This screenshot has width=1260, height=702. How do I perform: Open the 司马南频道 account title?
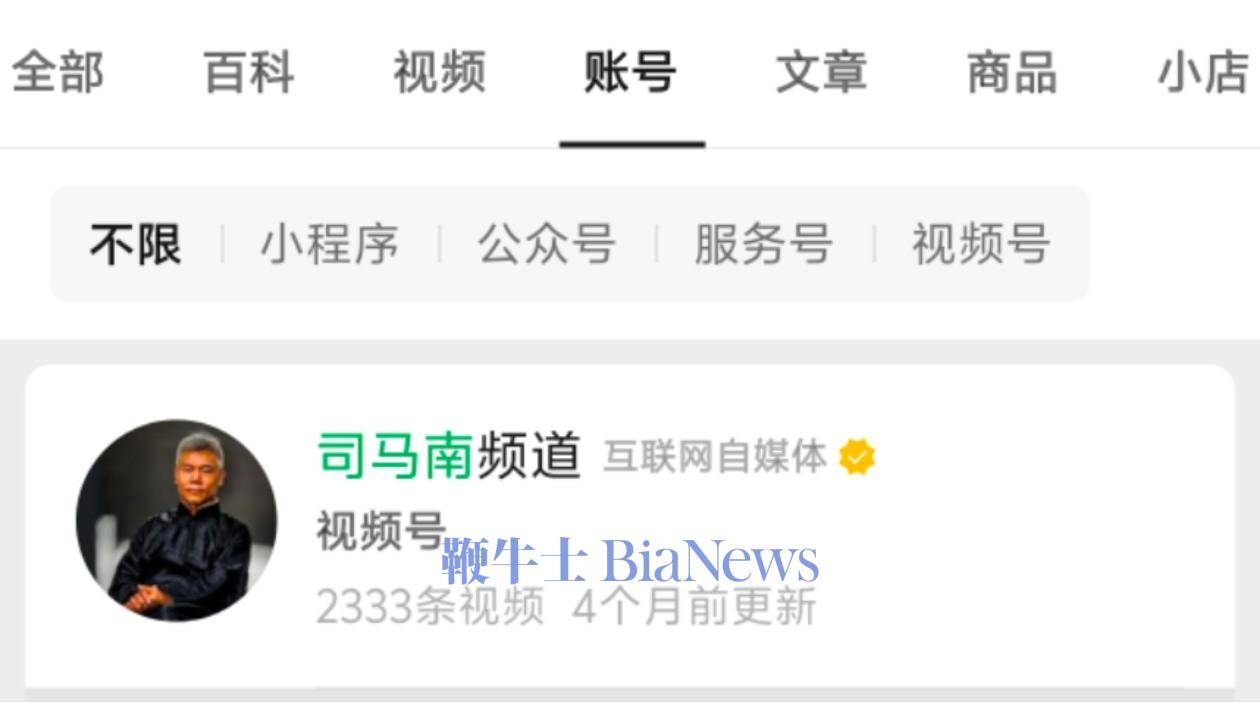point(449,455)
